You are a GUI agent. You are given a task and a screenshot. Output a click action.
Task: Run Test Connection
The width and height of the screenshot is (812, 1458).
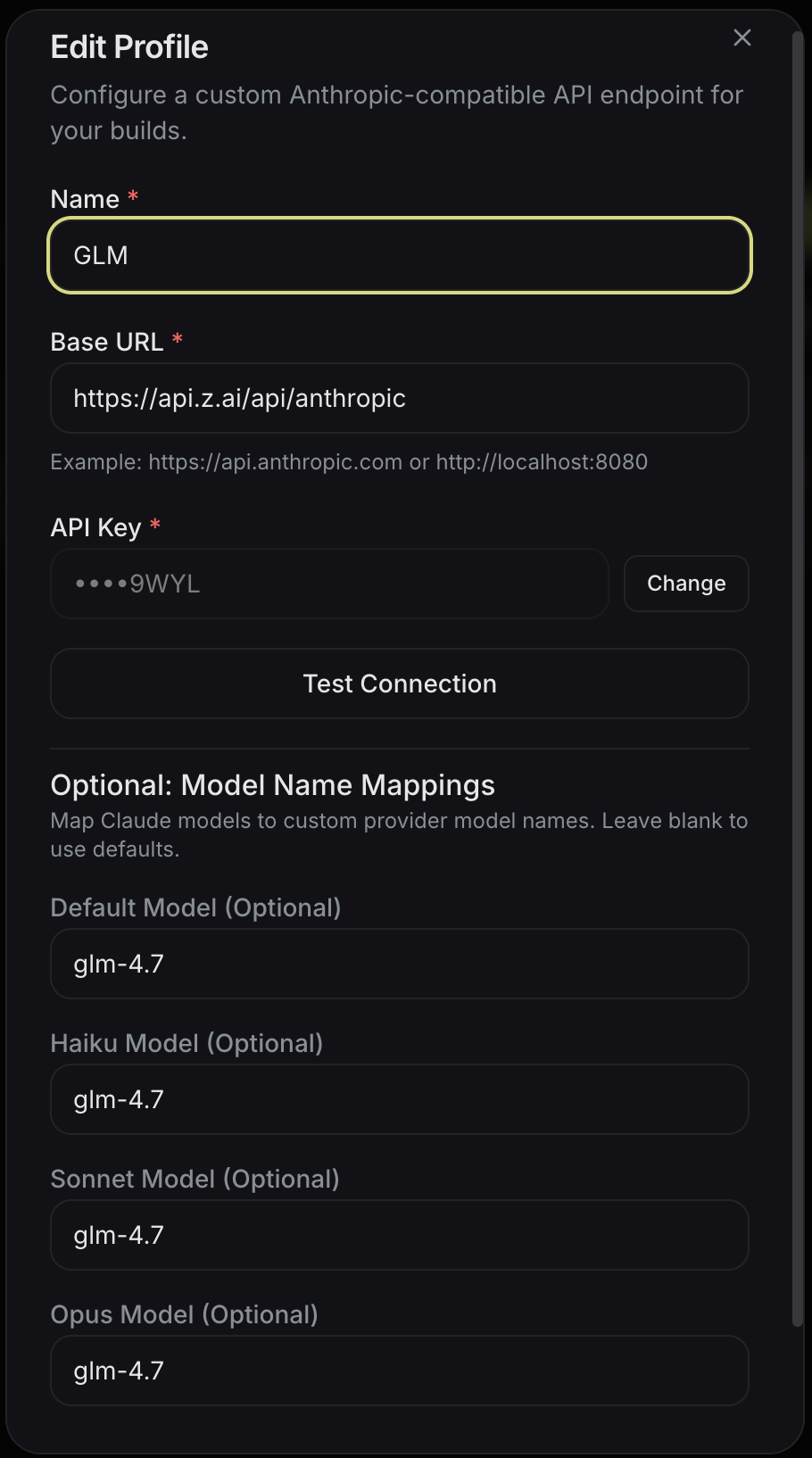(399, 683)
